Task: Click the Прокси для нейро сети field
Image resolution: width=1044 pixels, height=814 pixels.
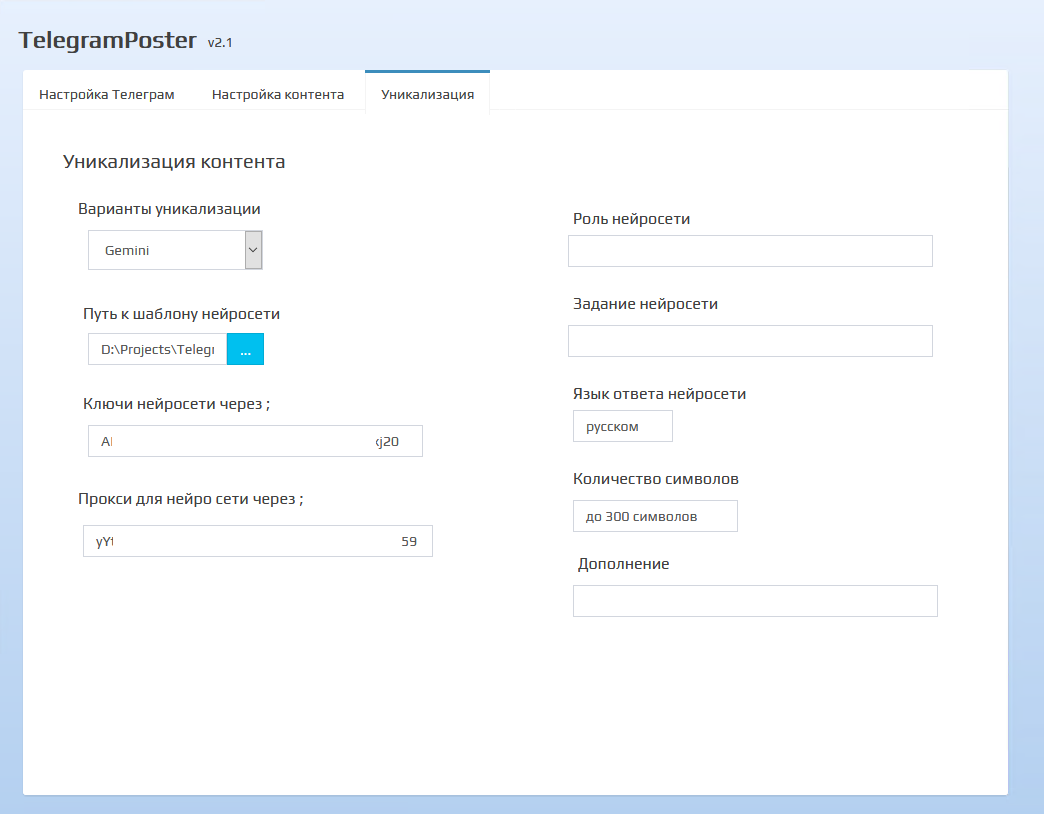Action: coord(258,540)
